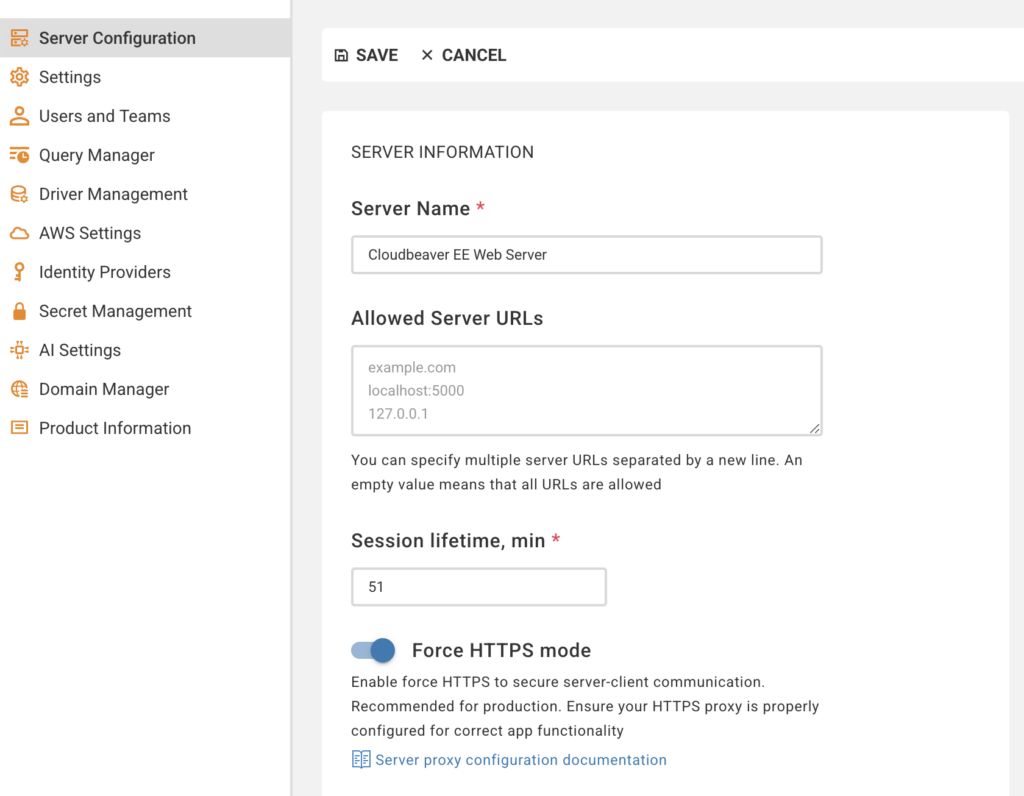Click the Settings gear icon

(x=19, y=77)
